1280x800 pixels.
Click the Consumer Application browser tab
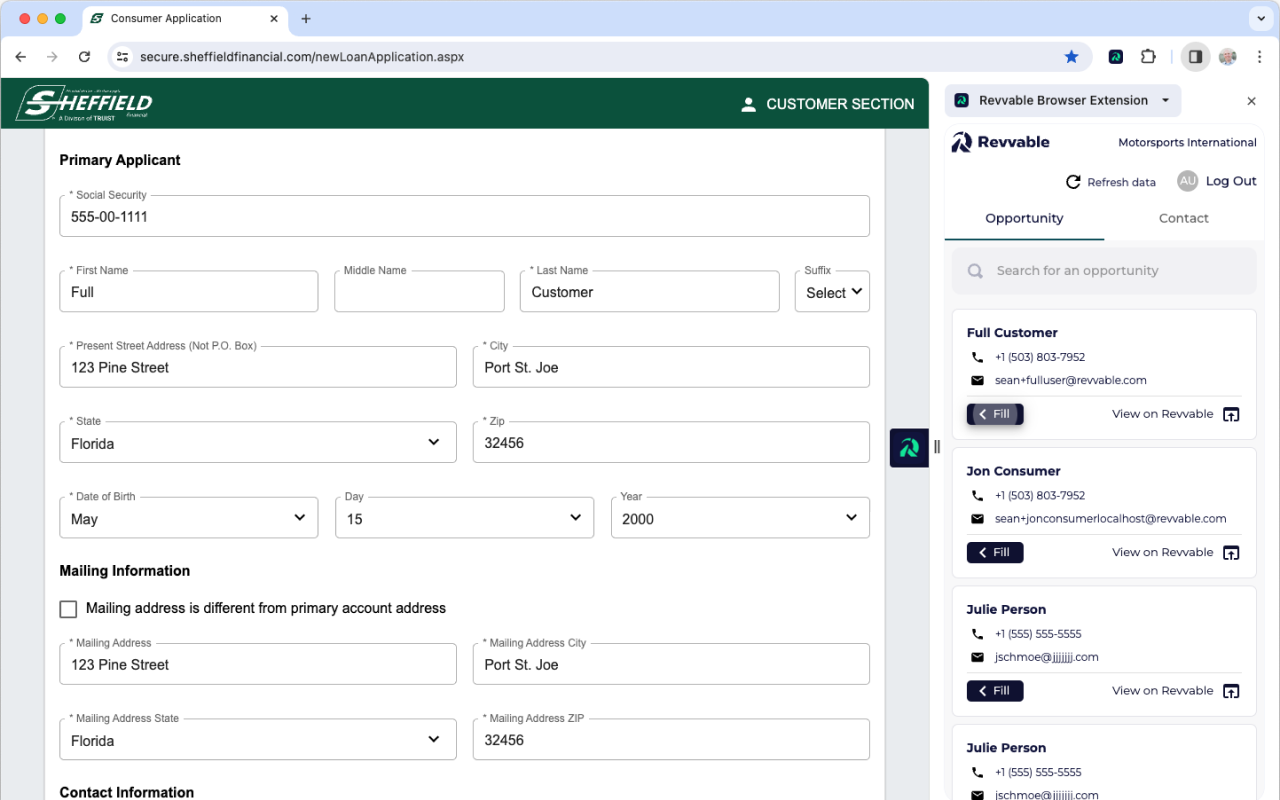(186, 19)
